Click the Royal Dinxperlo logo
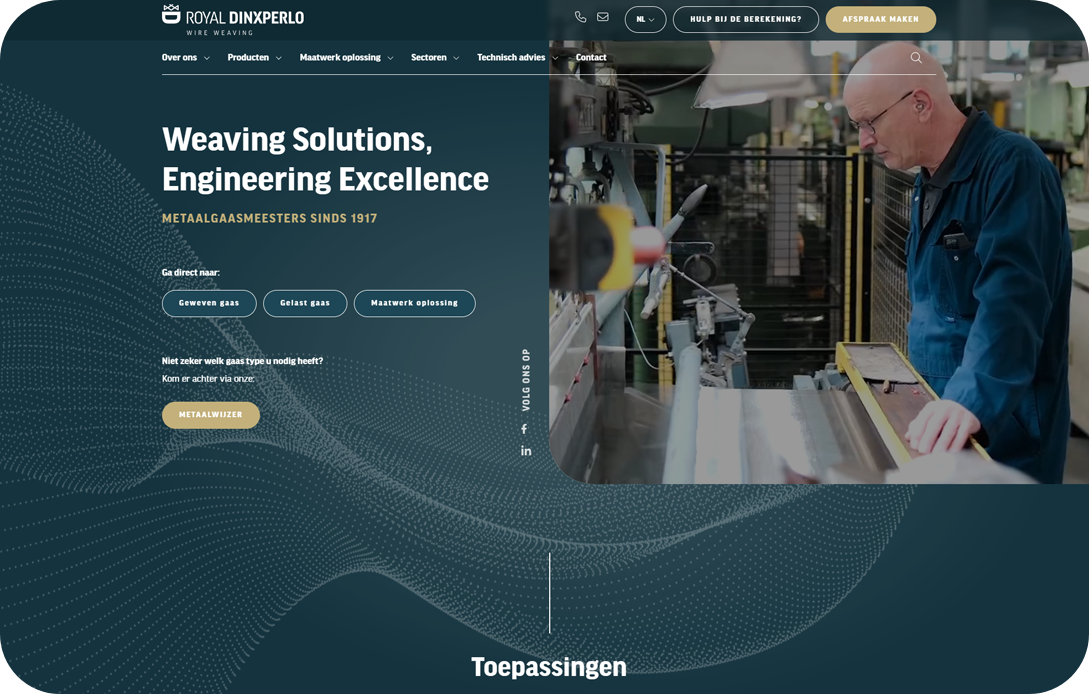This screenshot has width=1089, height=694. [233, 19]
